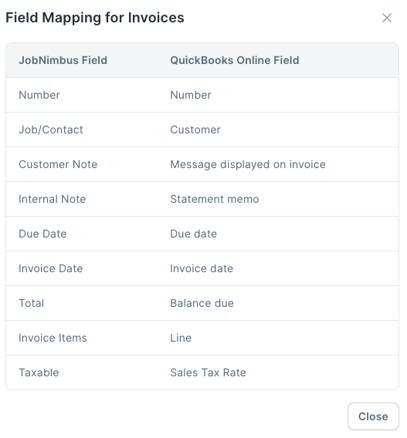This screenshot has width=407, height=438.
Task: Click the Field Mapping for Invoices title
Action: (95, 18)
